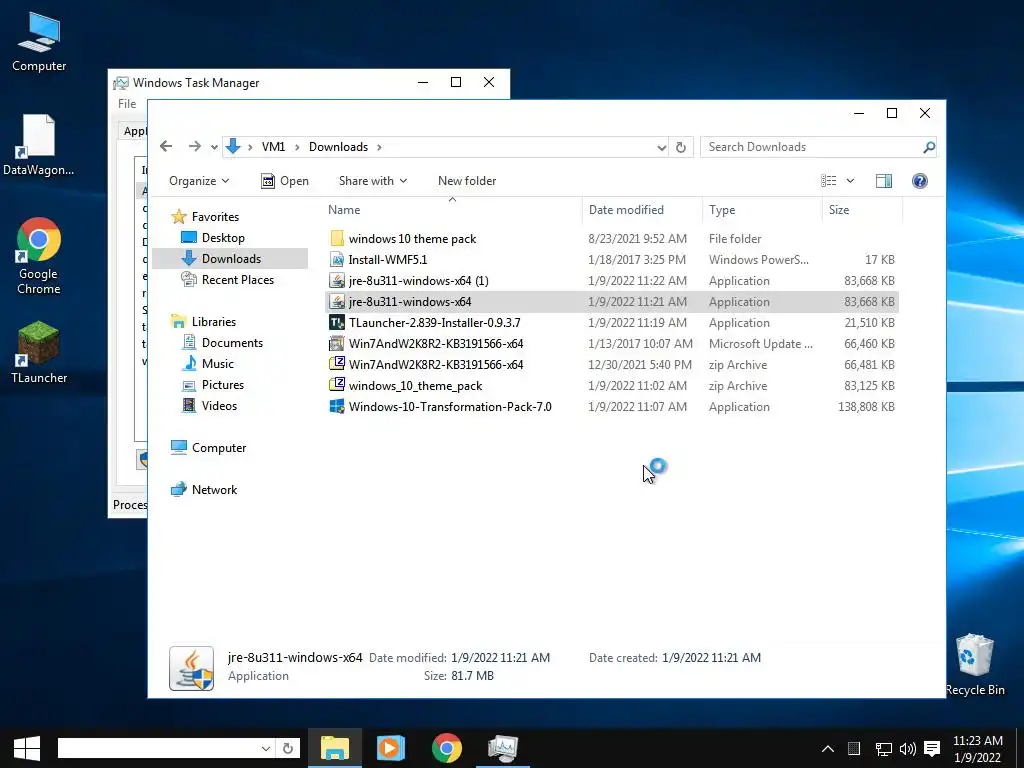Screen dimensions: 1024x768
Task: Launch Google Chrome from the desktop
Action: [x=39, y=255]
